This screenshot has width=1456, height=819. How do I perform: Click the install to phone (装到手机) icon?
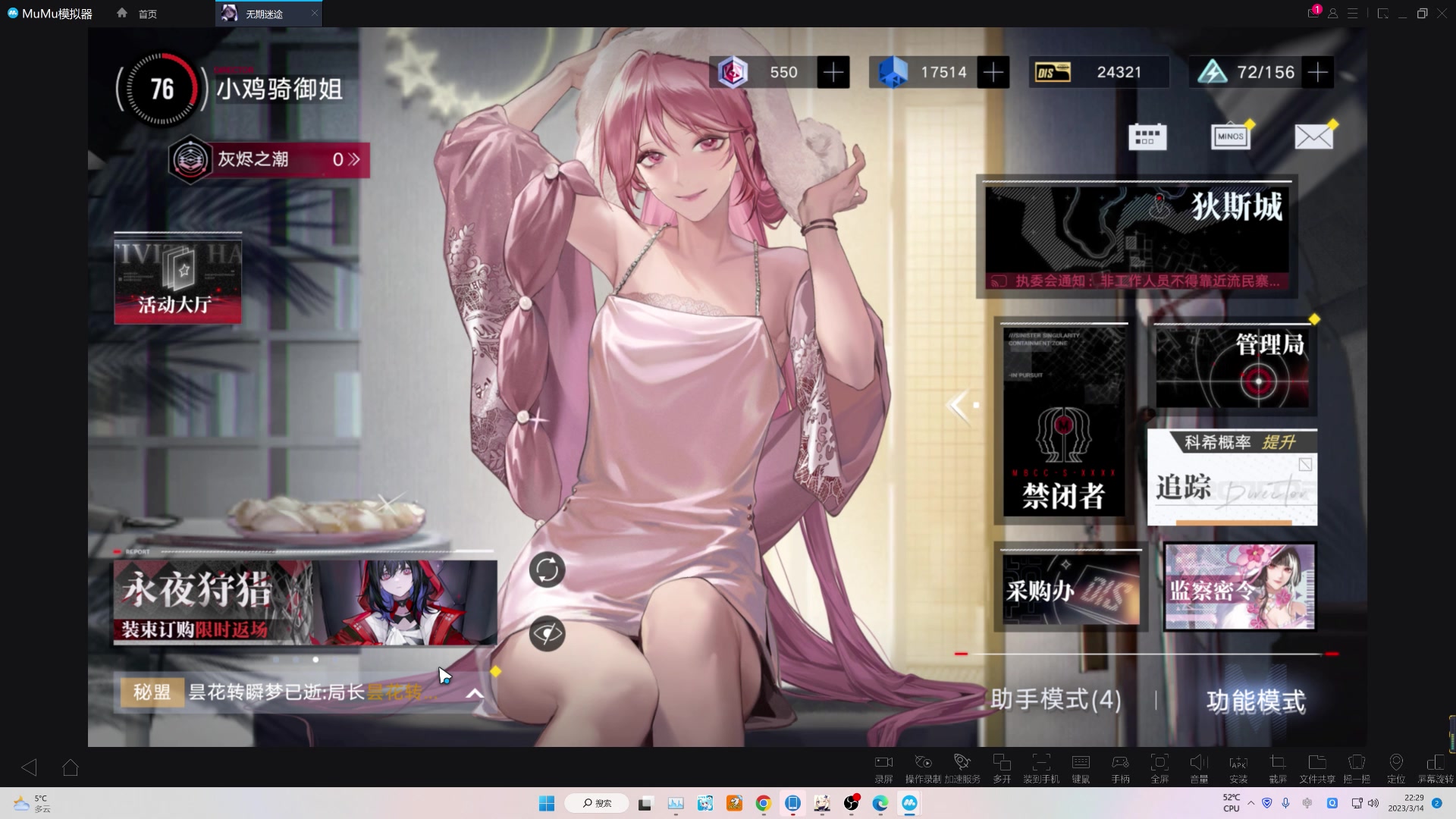[1041, 767]
